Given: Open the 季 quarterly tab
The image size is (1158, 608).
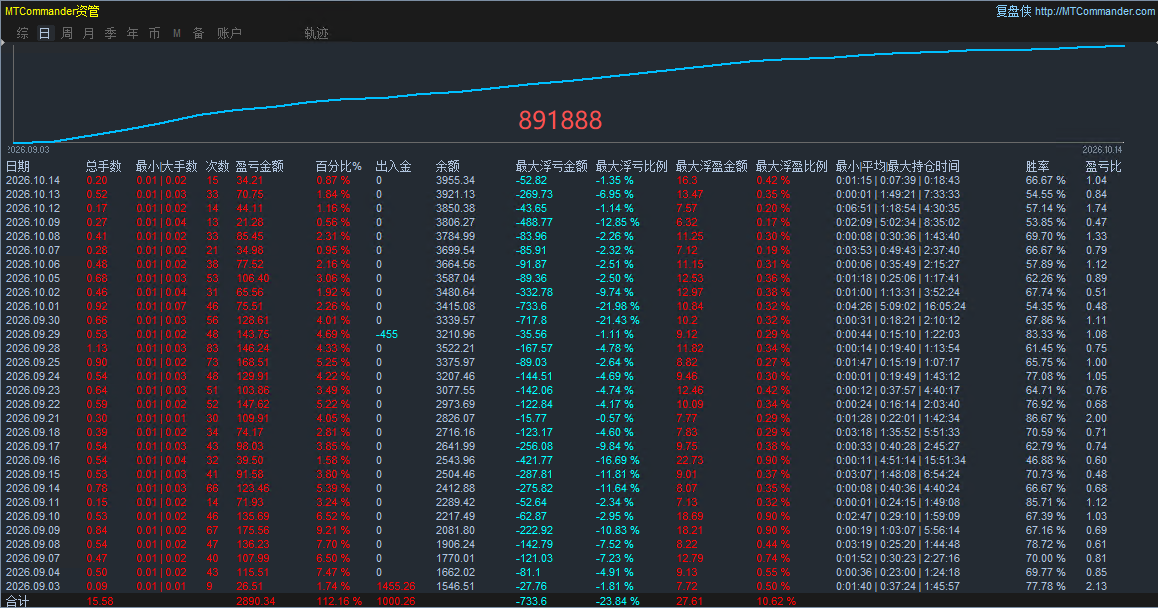Looking at the screenshot, I should click(111, 33).
